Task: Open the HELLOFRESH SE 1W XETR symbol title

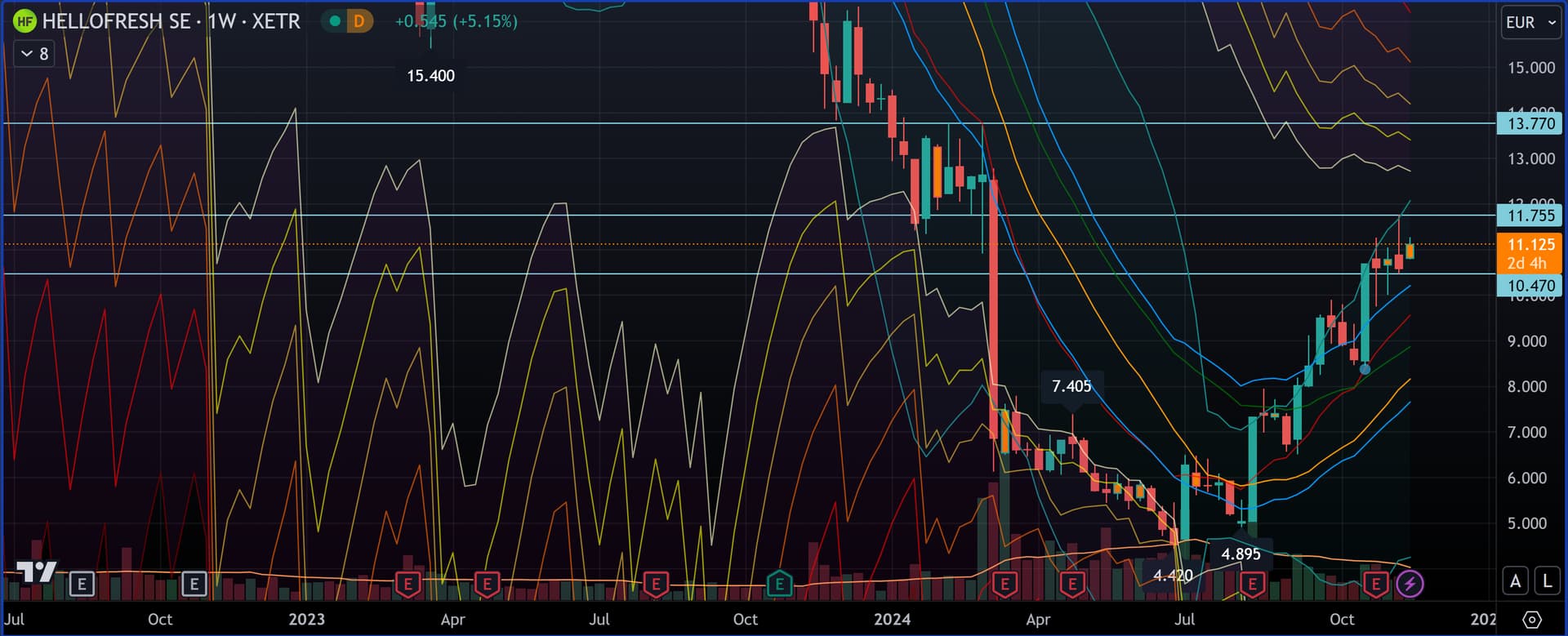Action: 171,21
